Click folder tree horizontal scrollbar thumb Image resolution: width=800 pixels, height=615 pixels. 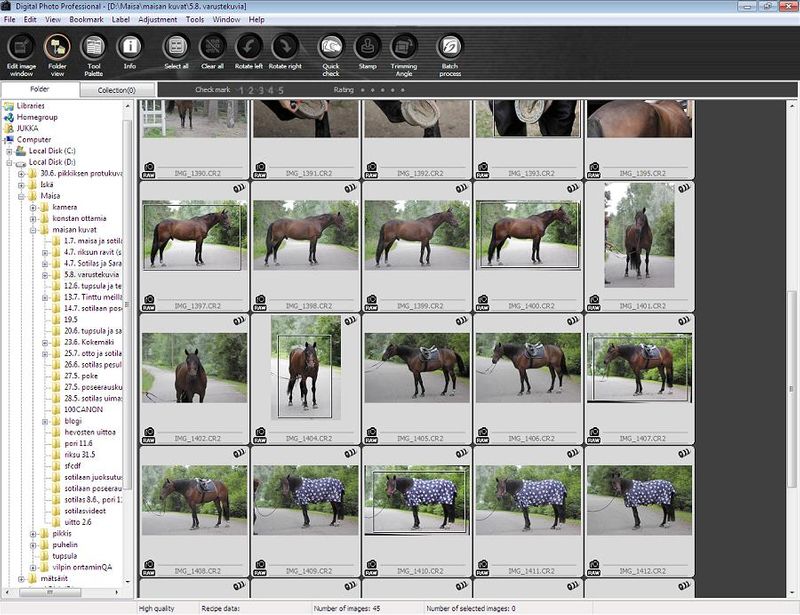[x=50, y=593]
